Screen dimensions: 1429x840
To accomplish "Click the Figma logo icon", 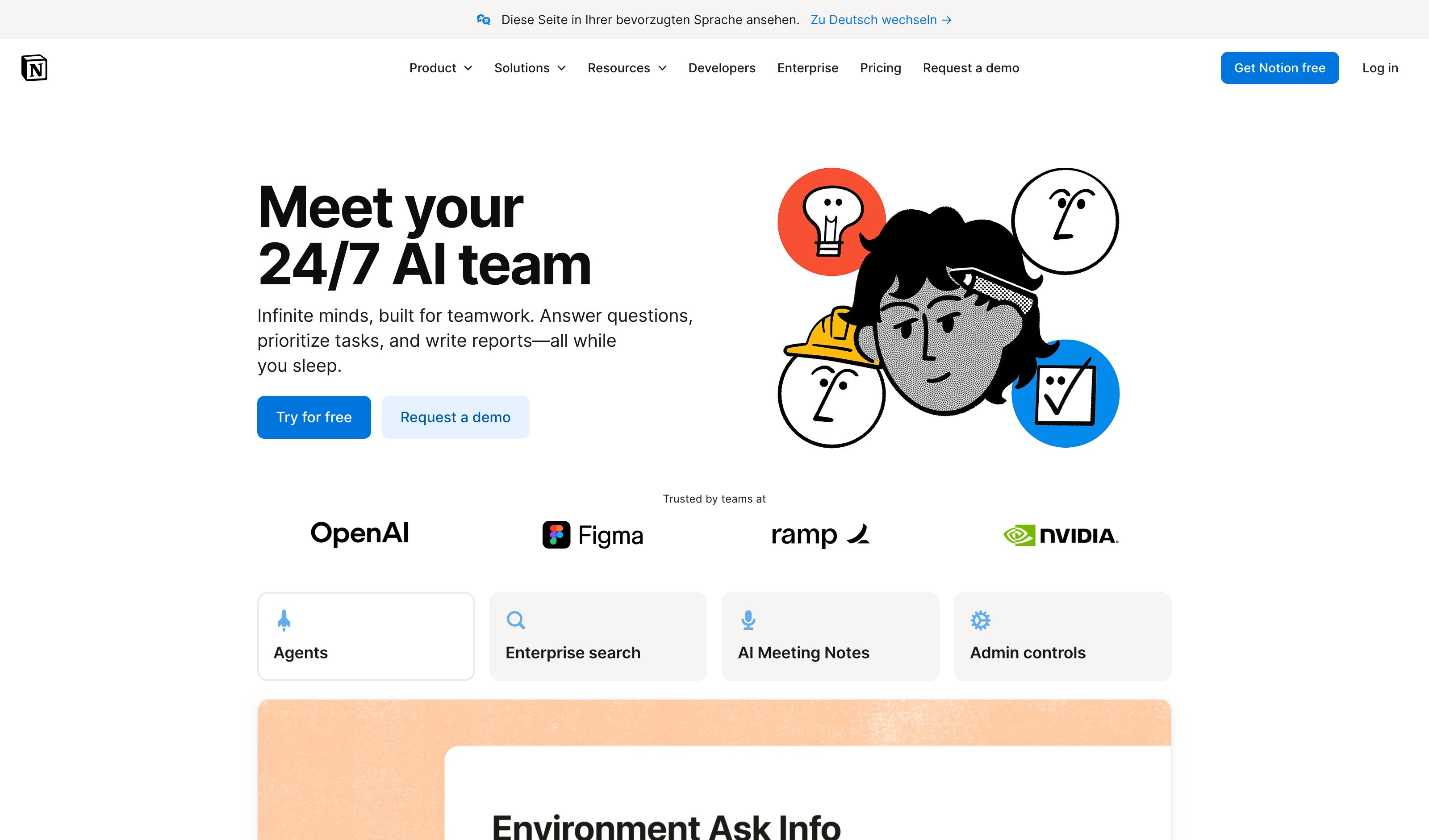I will click(556, 535).
